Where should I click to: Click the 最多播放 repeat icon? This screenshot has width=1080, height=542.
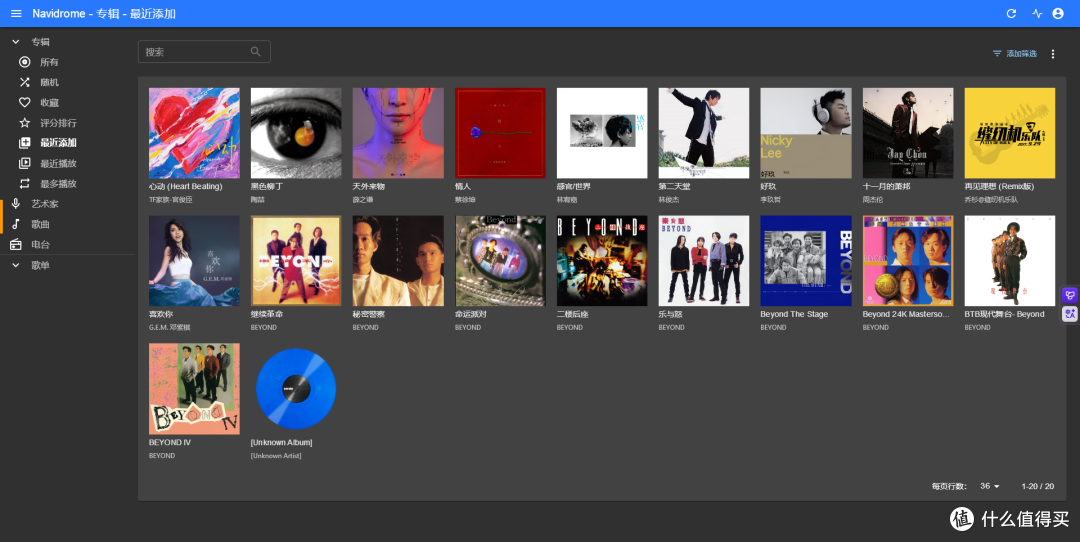[25, 184]
